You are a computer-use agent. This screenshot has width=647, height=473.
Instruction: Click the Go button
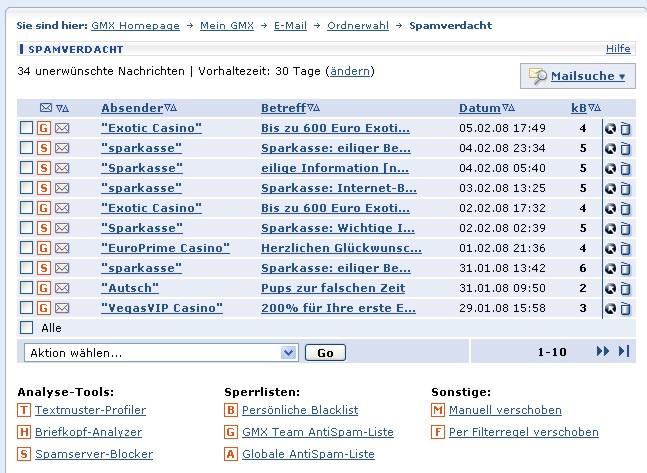[x=325, y=353]
